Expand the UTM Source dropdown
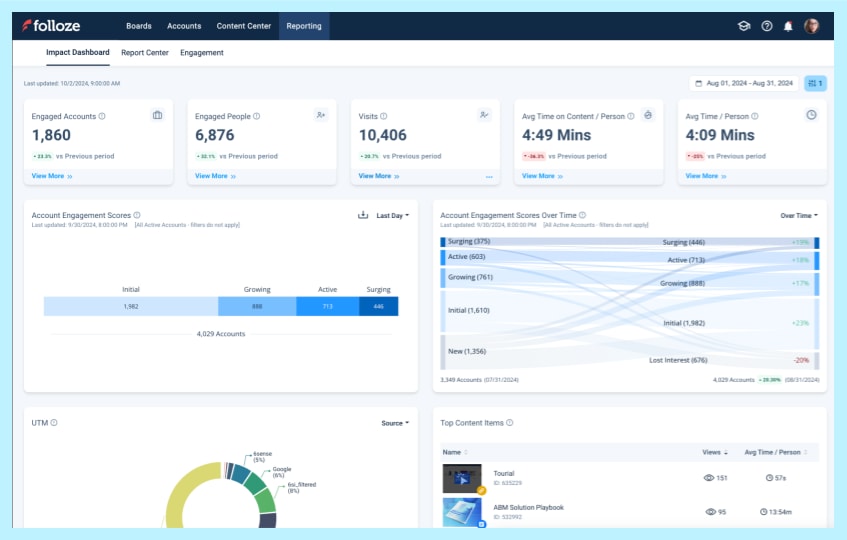The height and width of the screenshot is (540, 847). click(395, 423)
